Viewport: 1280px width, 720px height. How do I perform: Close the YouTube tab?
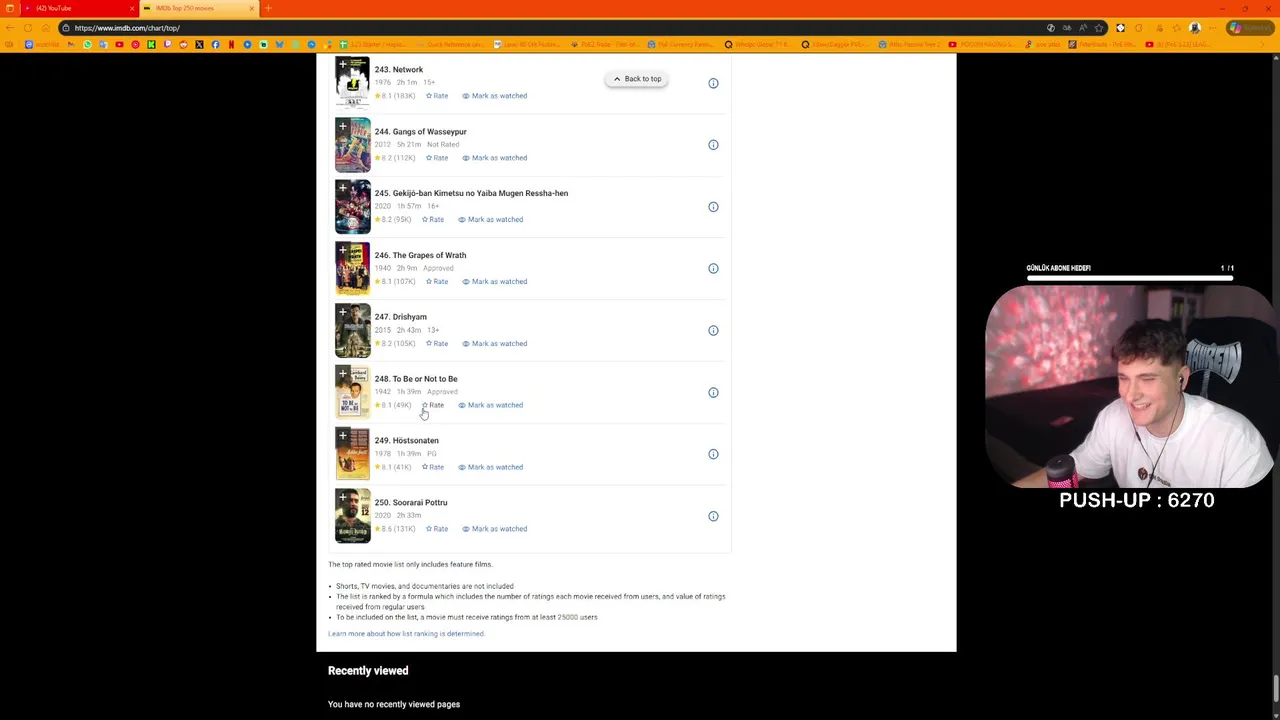131,8
